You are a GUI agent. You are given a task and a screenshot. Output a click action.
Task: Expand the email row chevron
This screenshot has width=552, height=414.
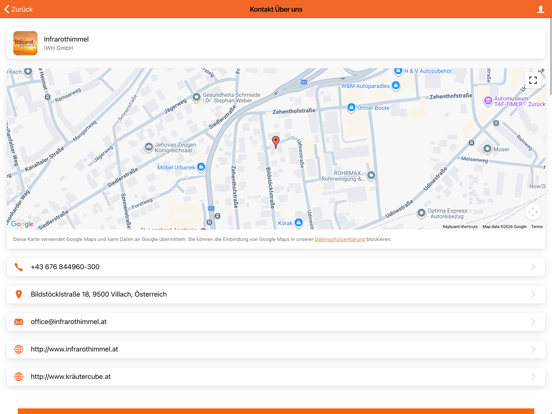(533, 322)
